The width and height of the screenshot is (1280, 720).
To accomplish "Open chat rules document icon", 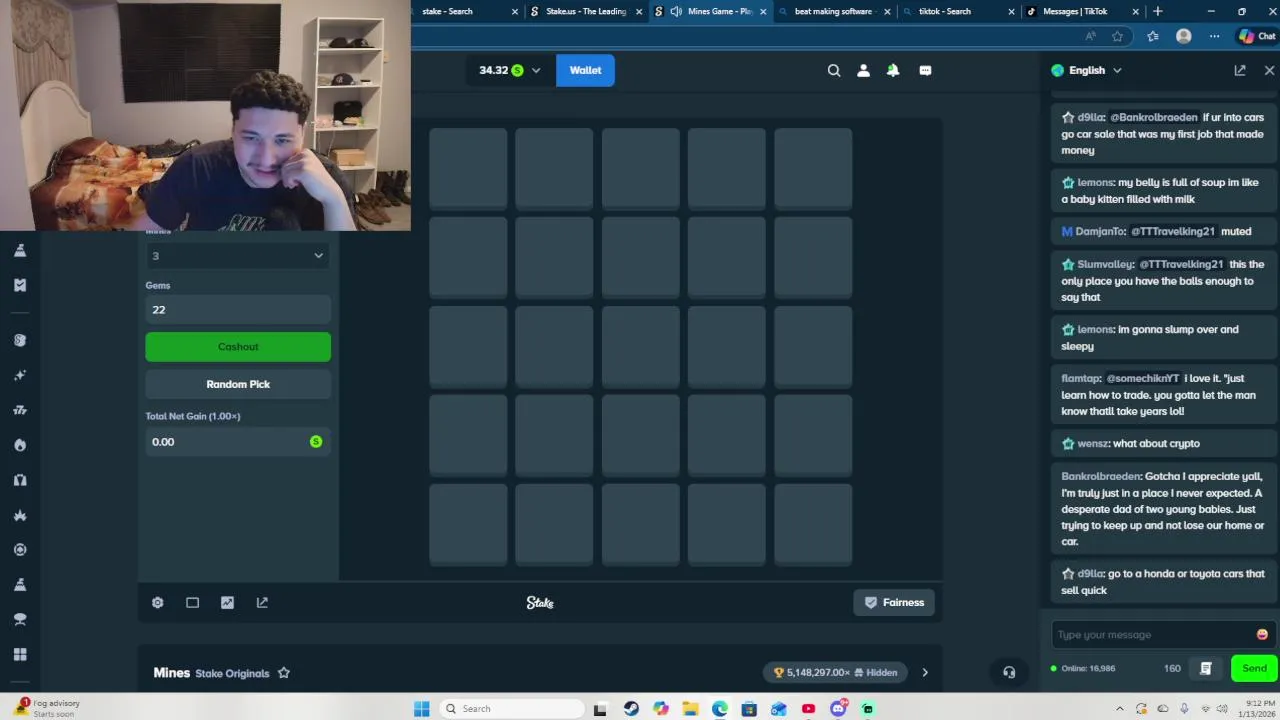I will coord(1206,668).
